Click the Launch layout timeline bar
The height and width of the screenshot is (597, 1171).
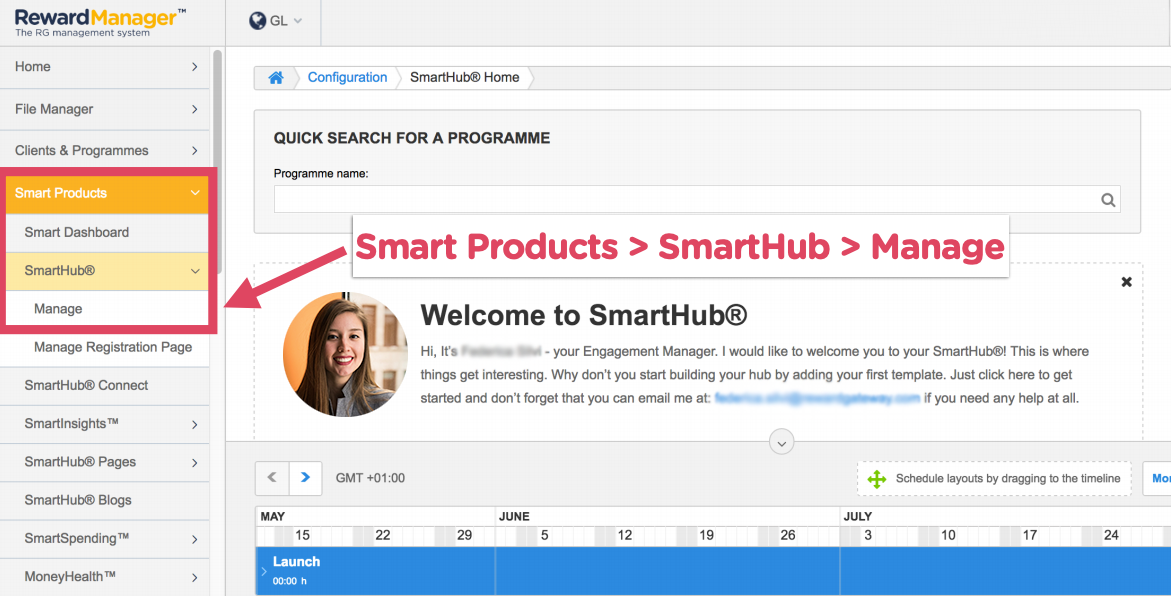click(713, 571)
